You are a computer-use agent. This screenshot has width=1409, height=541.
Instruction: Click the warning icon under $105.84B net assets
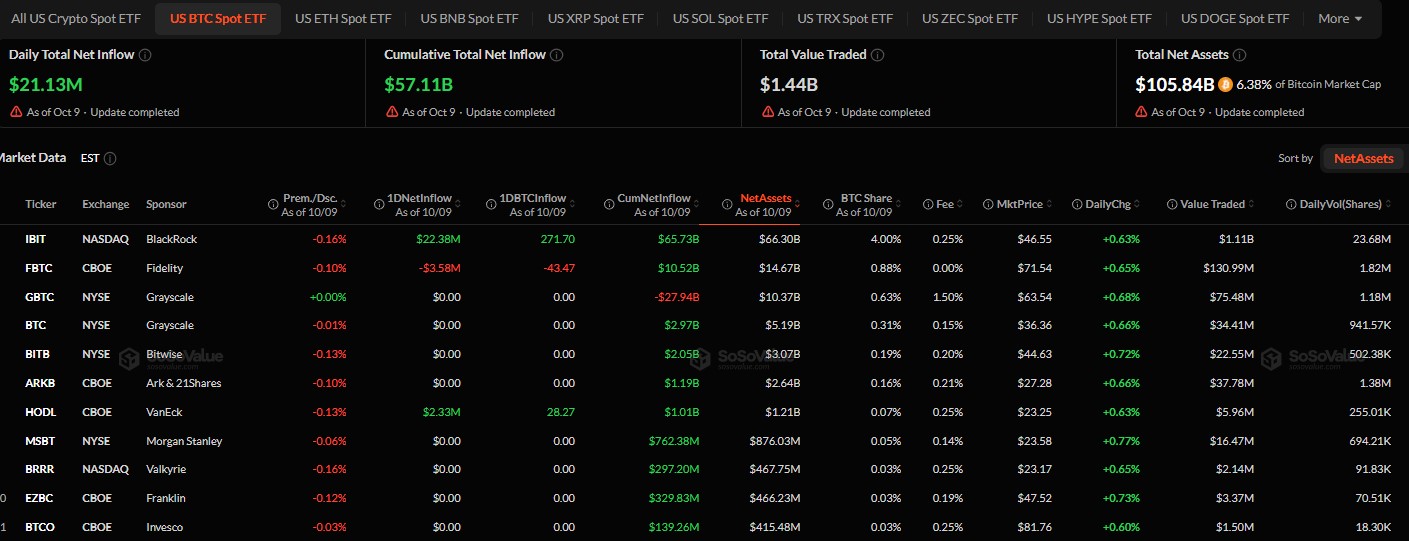1142,112
